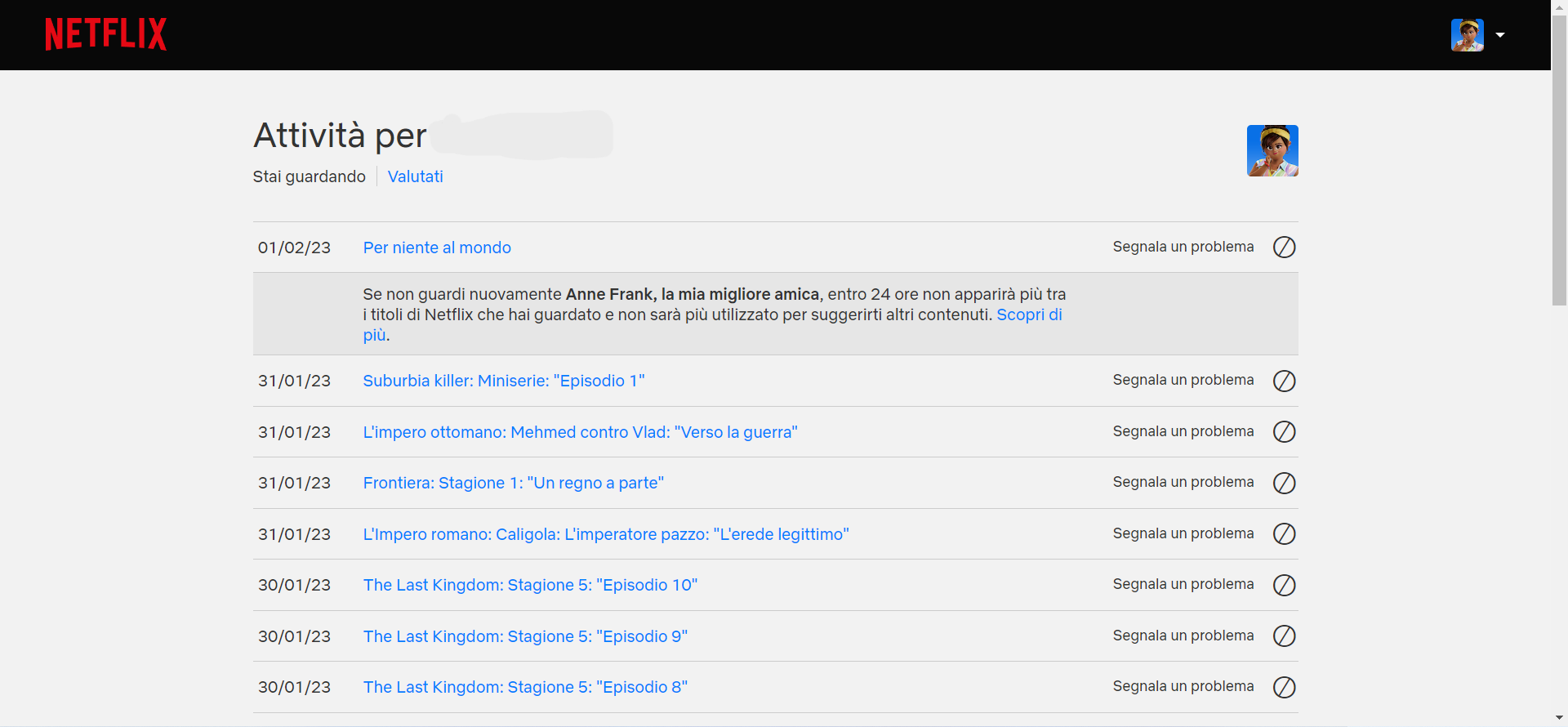Select the Stai guardando tab
1568x727 pixels.
tap(309, 176)
